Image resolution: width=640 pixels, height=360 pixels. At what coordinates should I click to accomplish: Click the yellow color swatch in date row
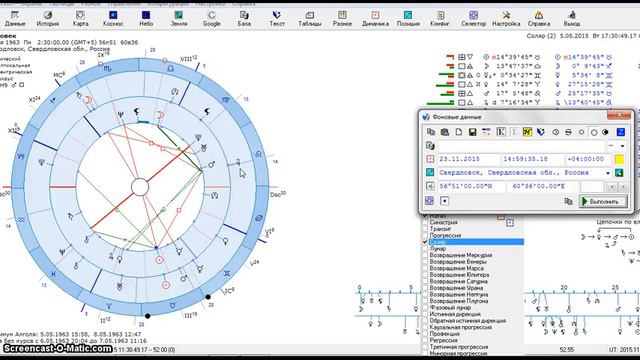[x=619, y=159]
